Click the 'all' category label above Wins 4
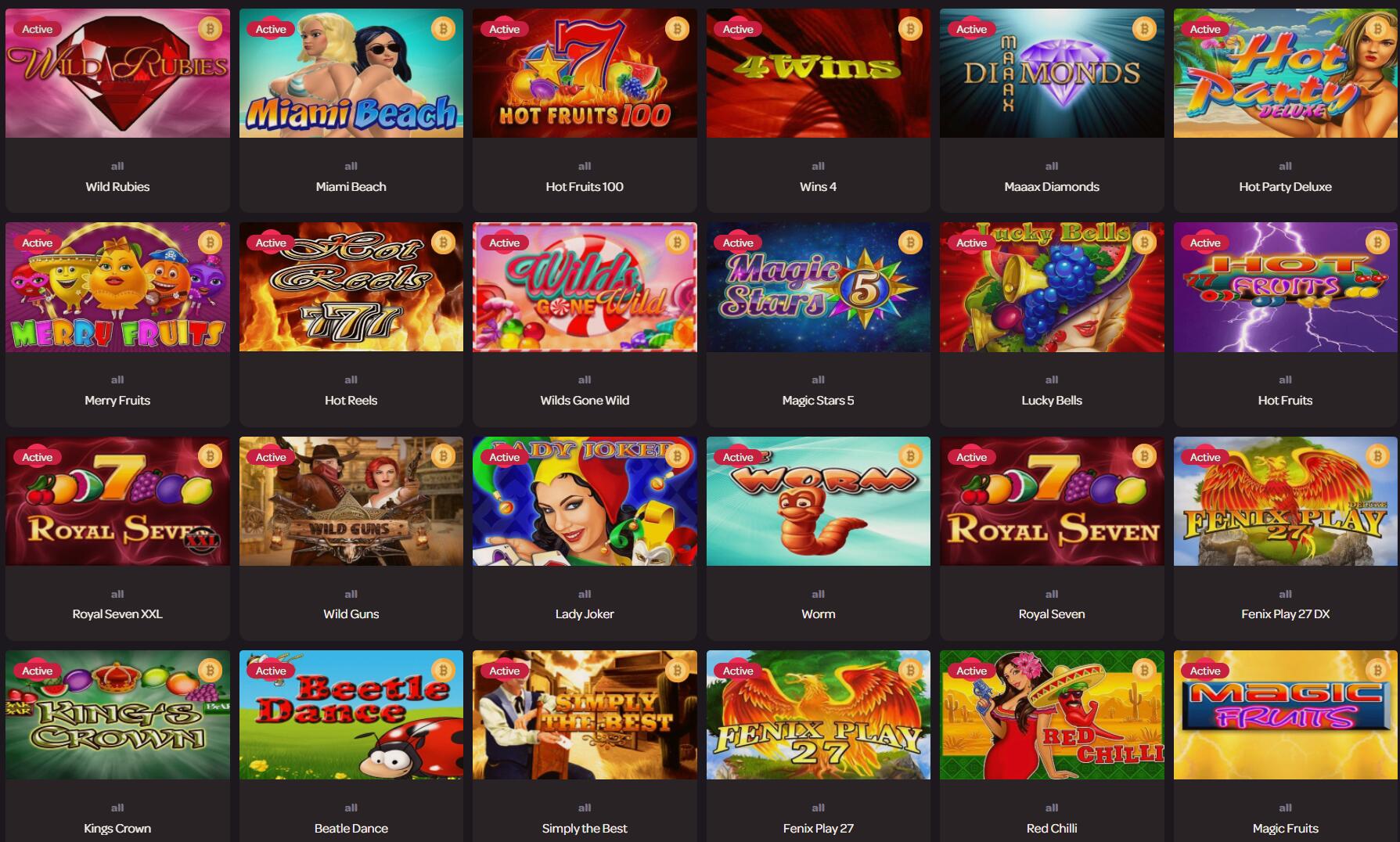Image resolution: width=1400 pixels, height=842 pixels. coord(818,166)
